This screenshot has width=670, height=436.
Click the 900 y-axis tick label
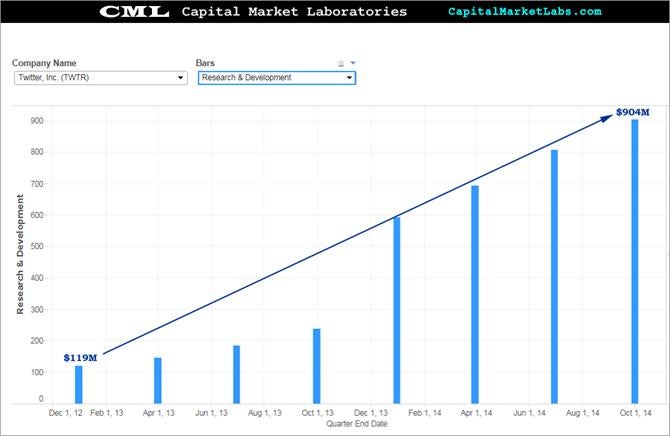click(37, 121)
